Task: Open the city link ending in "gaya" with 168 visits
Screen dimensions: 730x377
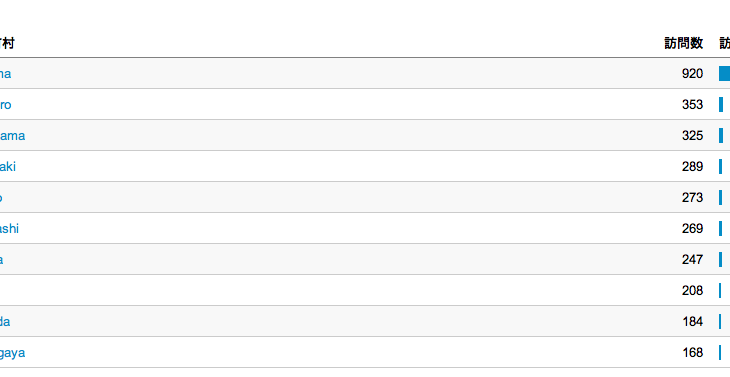Action: (x=12, y=353)
